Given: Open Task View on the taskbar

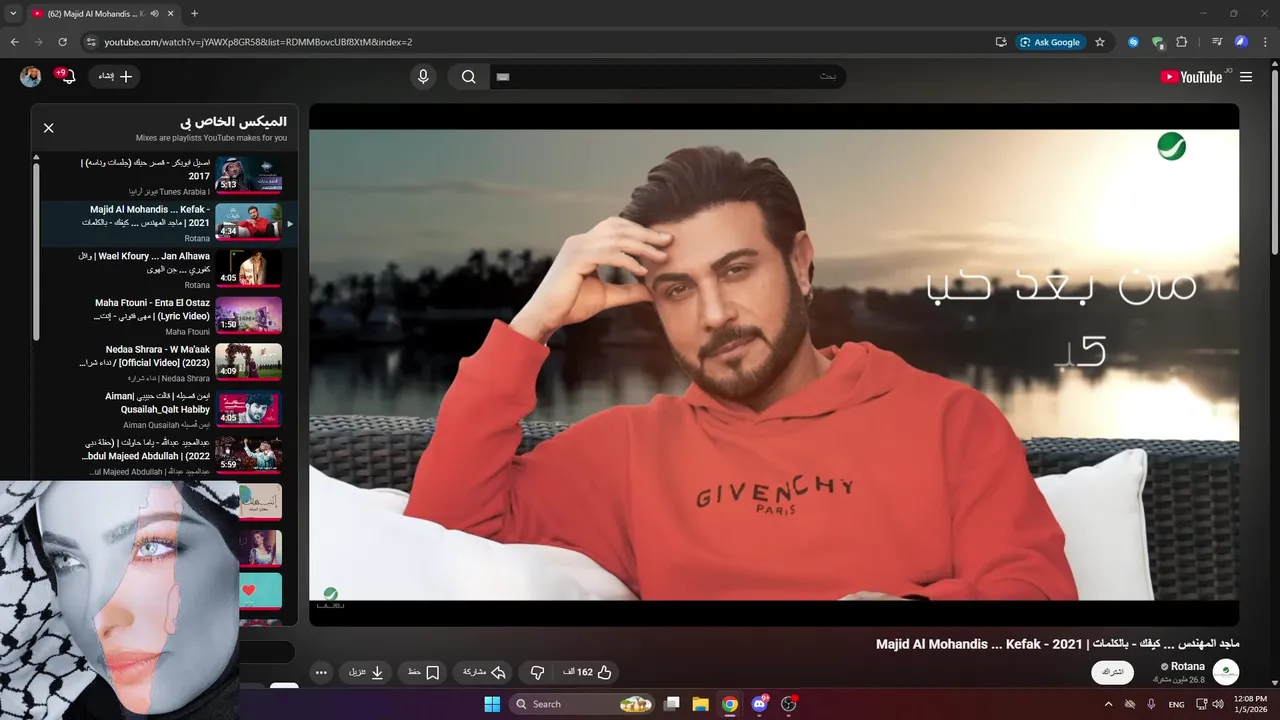Looking at the screenshot, I should pos(673,704).
